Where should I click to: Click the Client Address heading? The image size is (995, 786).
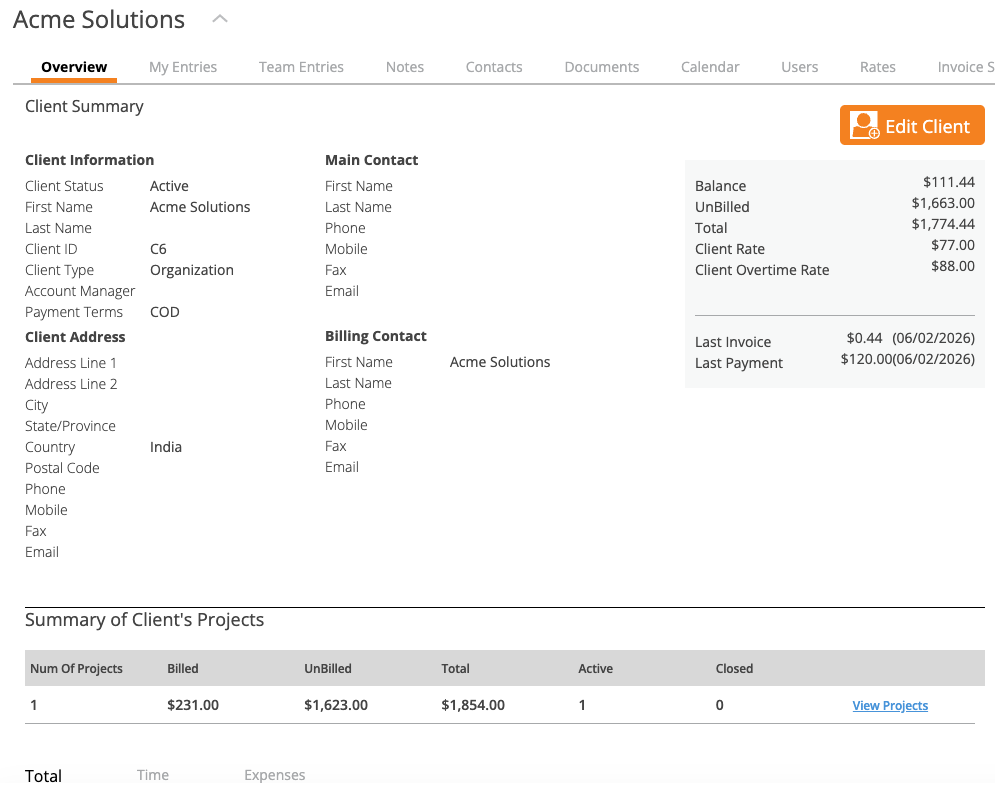click(x=75, y=337)
